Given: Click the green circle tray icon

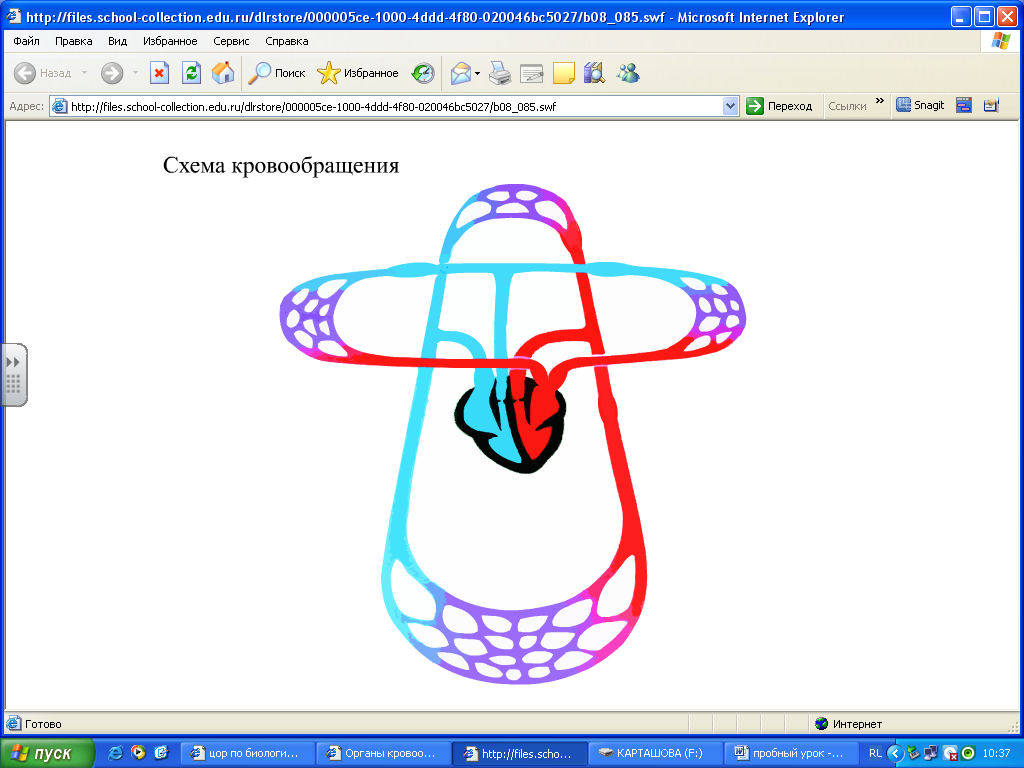Looking at the screenshot, I should coord(968,753).
